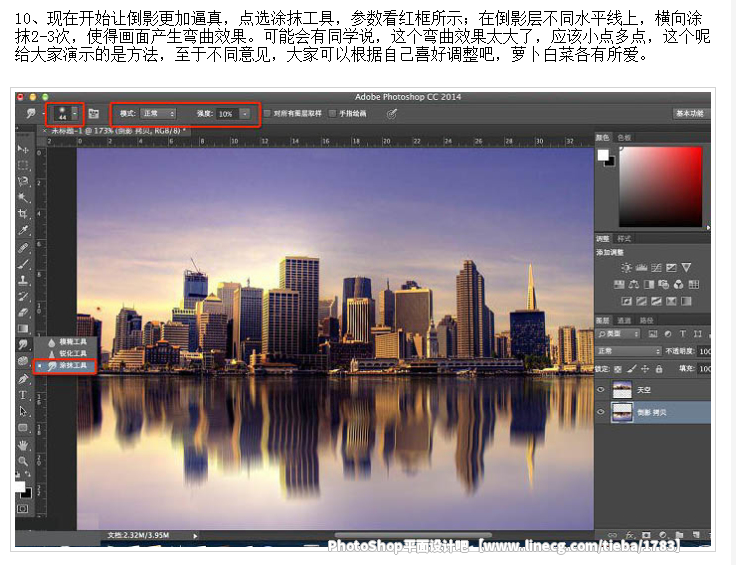Enable 手指绘画 checkbox
This screenshot has height=565, width=736.
(332, 114)
